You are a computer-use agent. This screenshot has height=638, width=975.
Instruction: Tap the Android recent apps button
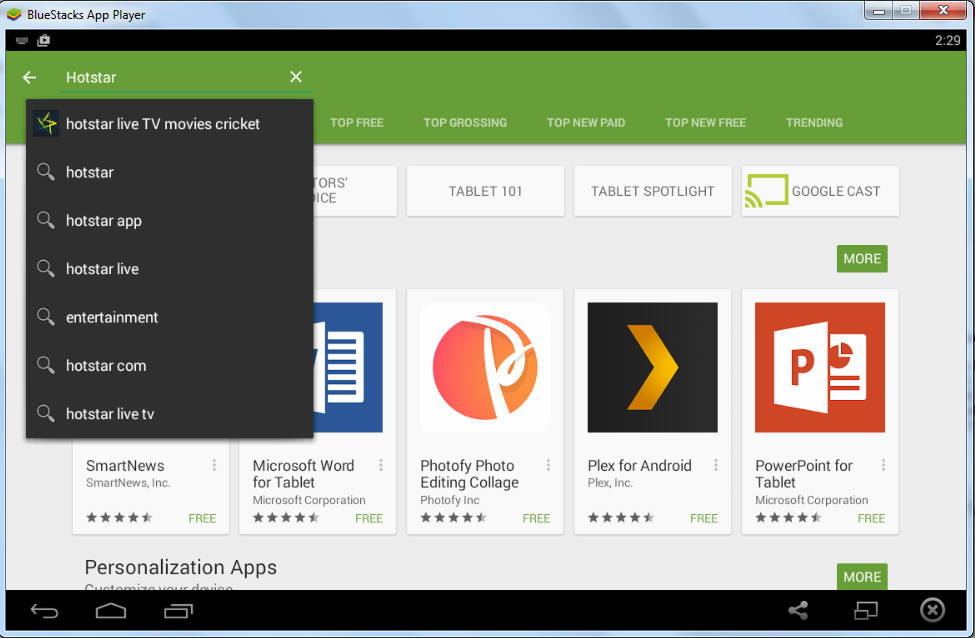click(178, 611)
